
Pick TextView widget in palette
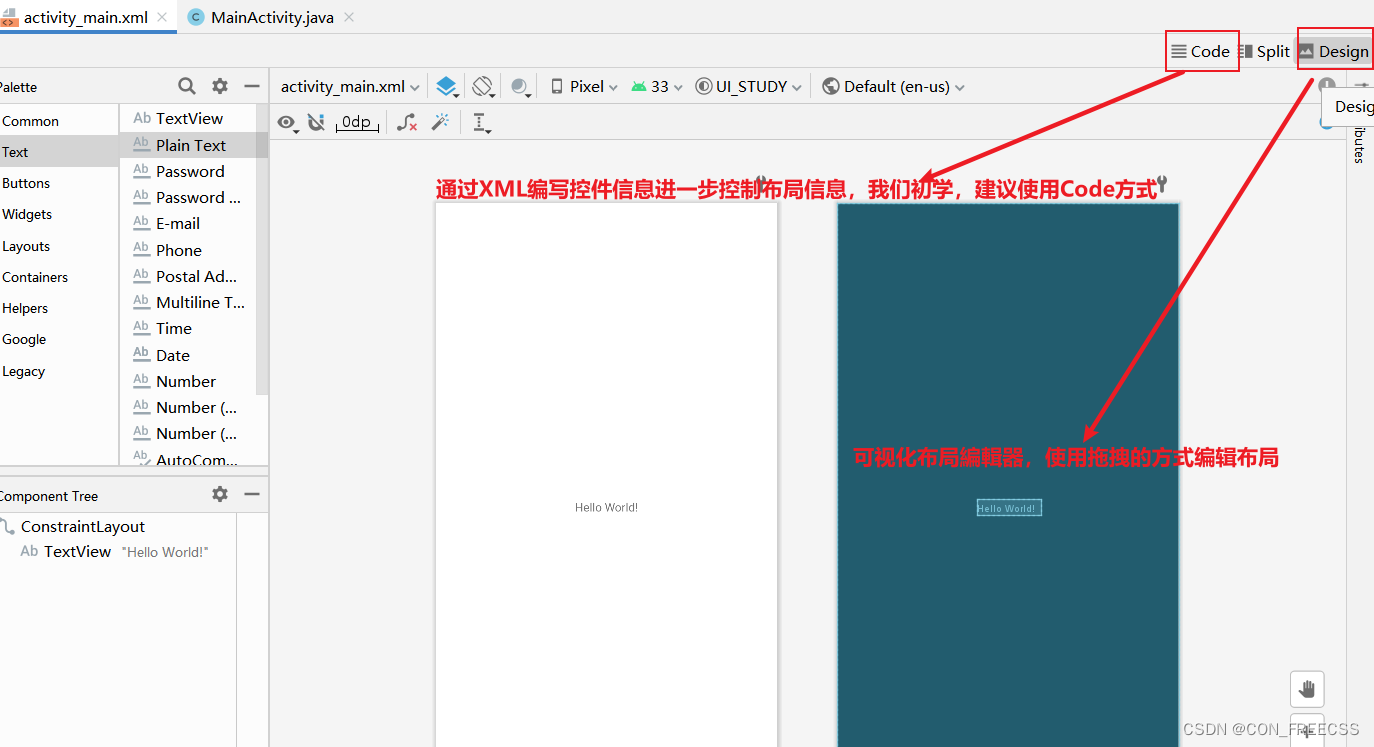pos(188,118)
